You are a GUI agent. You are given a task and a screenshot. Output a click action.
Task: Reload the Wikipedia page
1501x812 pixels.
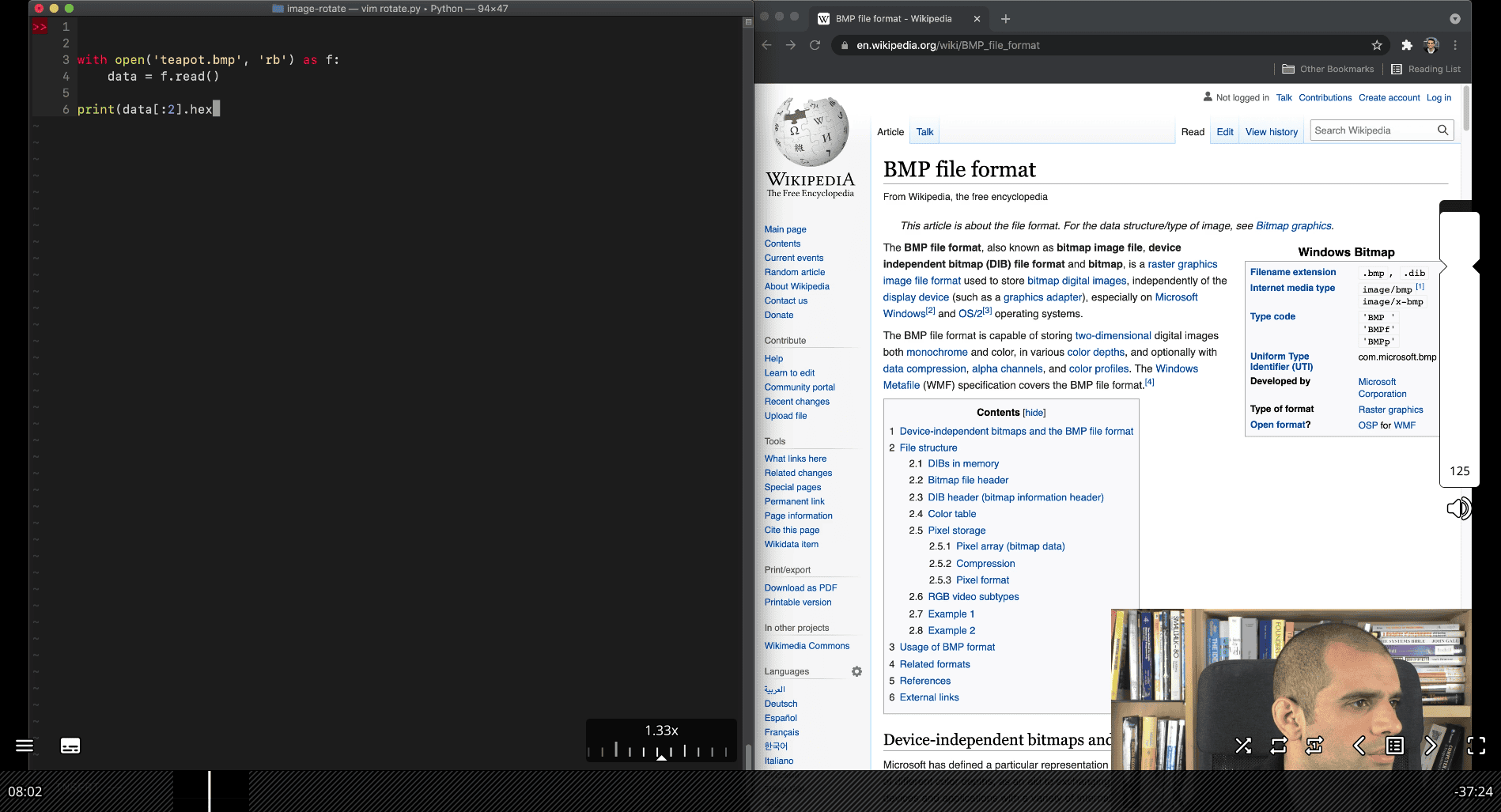(815, 45)
